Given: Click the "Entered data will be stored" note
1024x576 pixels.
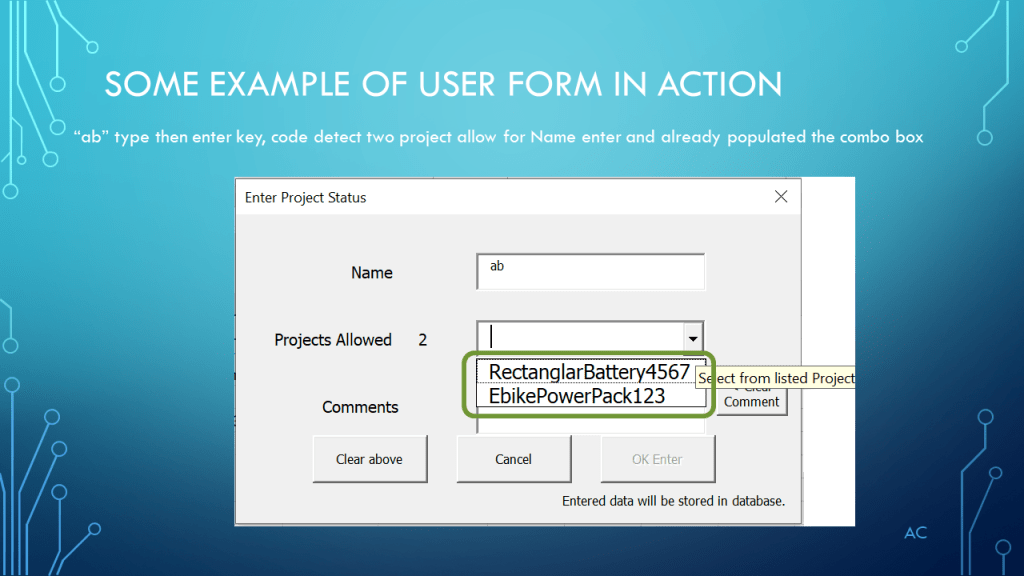Looking at the screenshot, I should pos(673,501).
